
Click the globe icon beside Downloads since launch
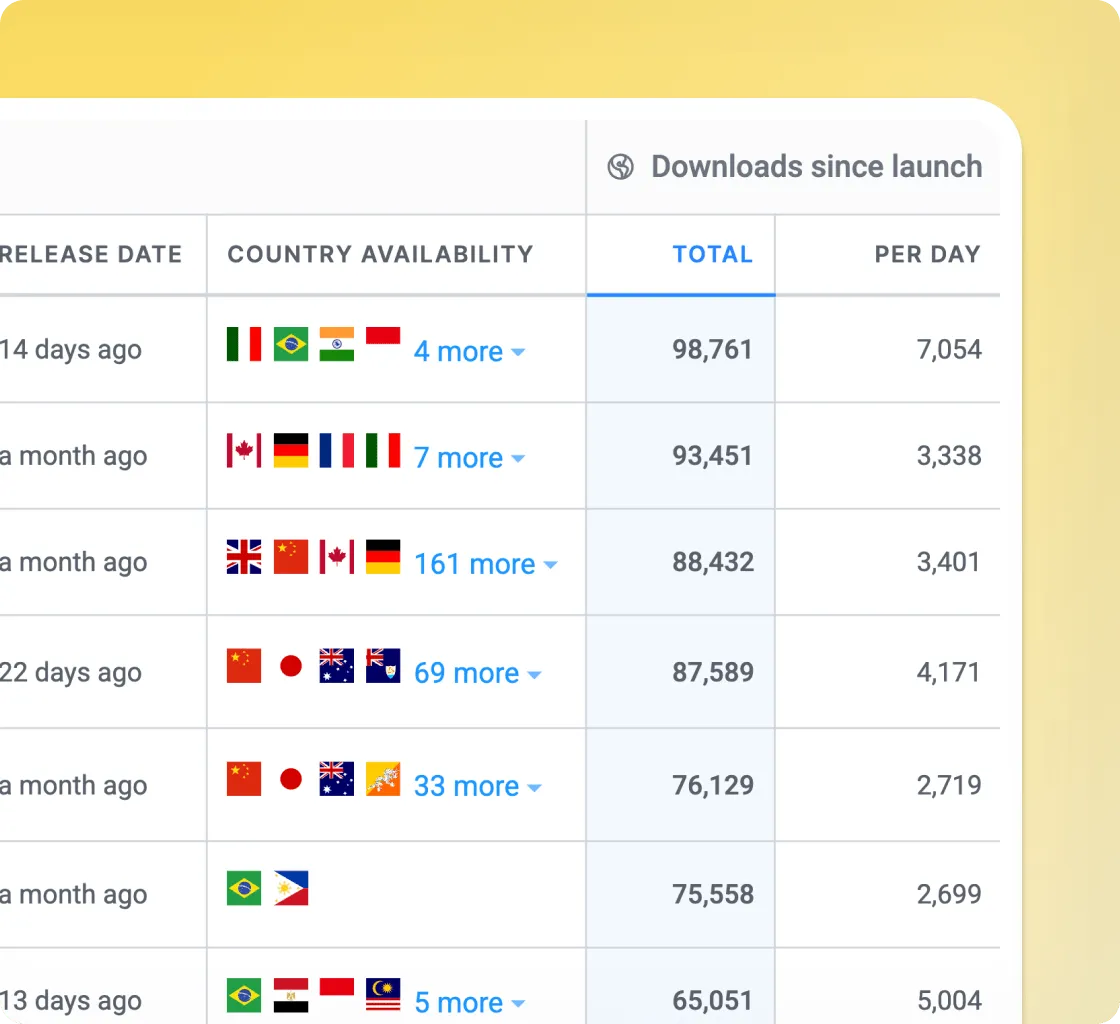[620, 166]
